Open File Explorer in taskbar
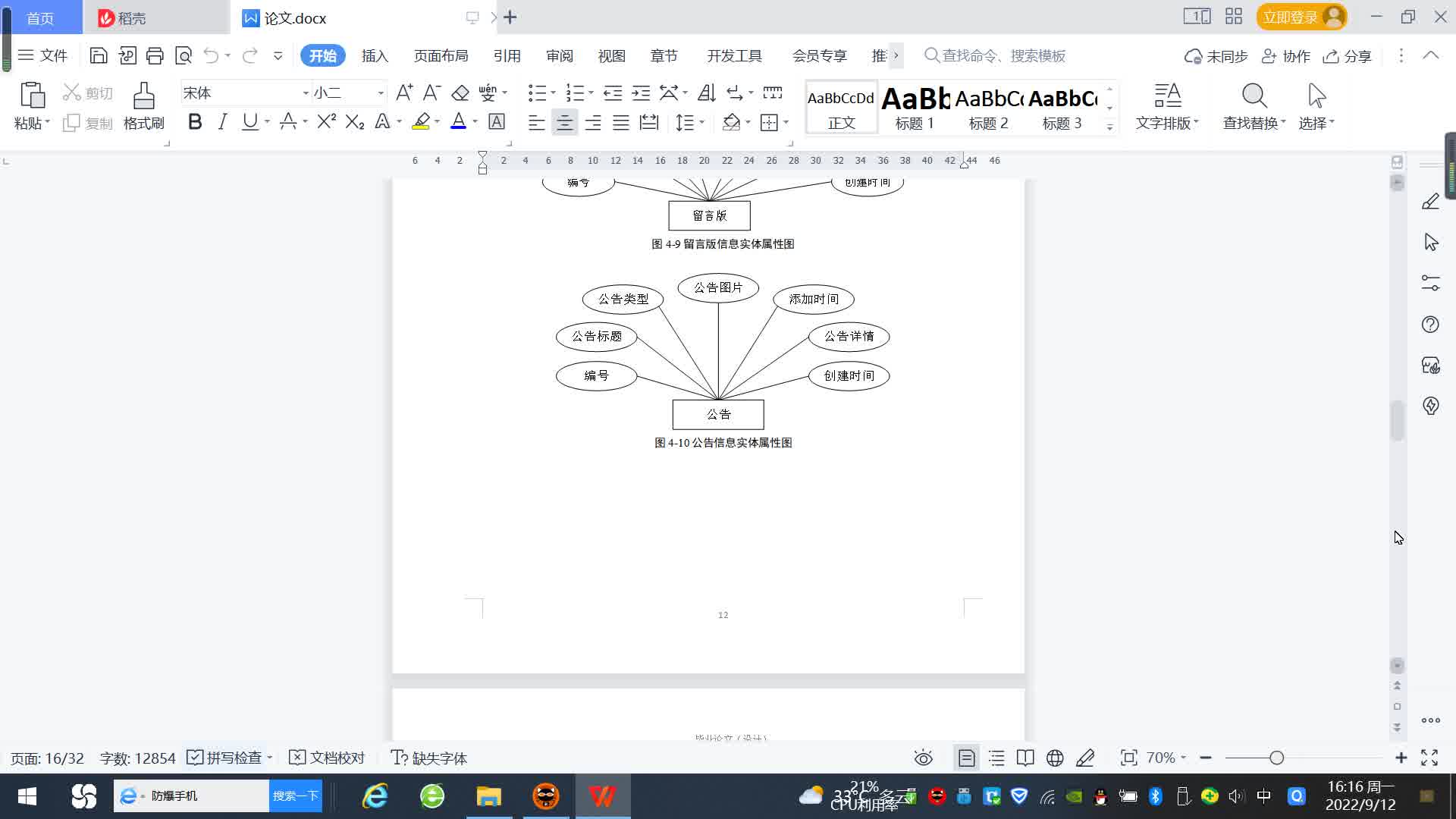 tap(488, 795)
